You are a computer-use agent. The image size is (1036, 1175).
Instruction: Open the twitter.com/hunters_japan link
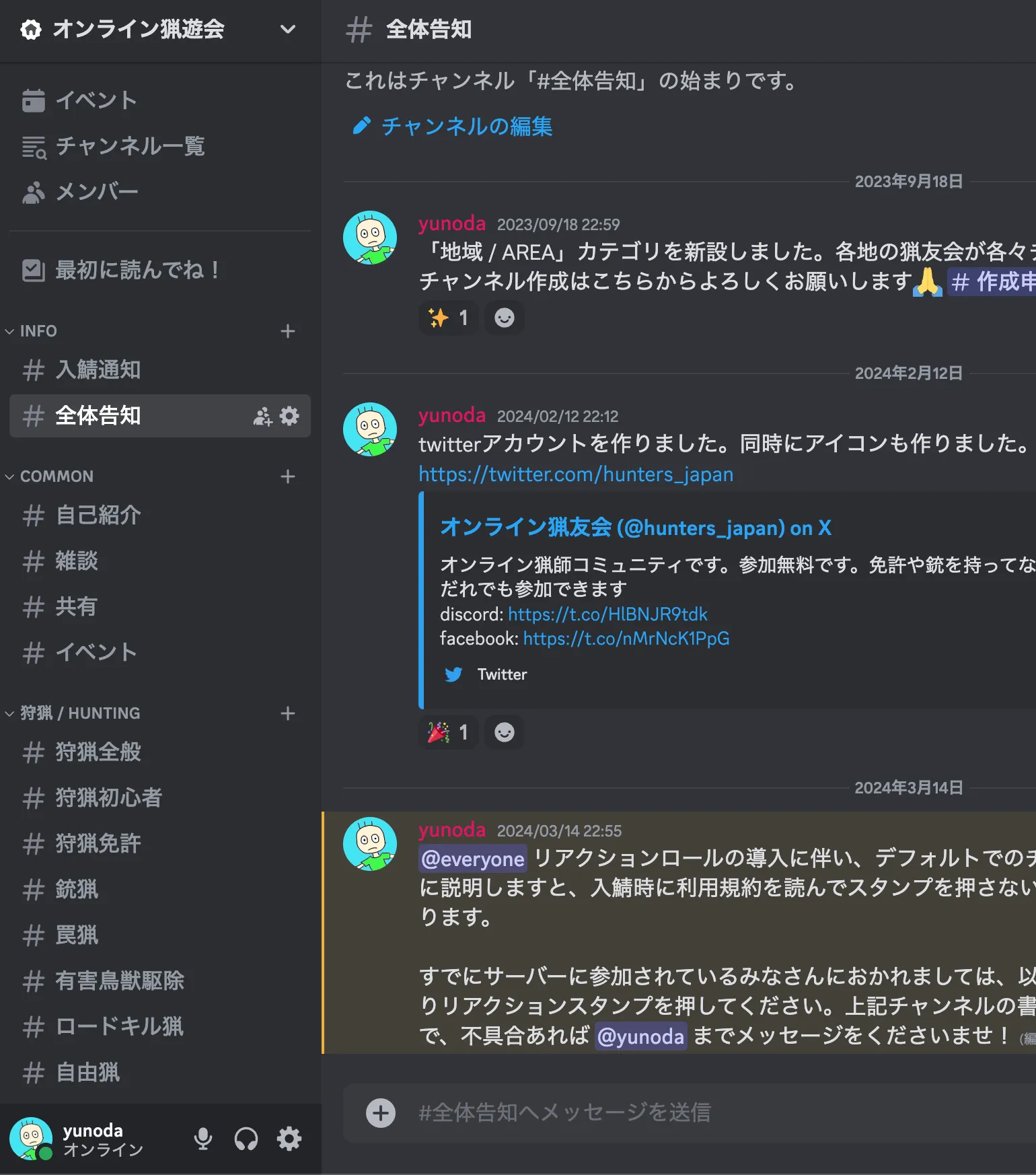(x=576, y=474)
